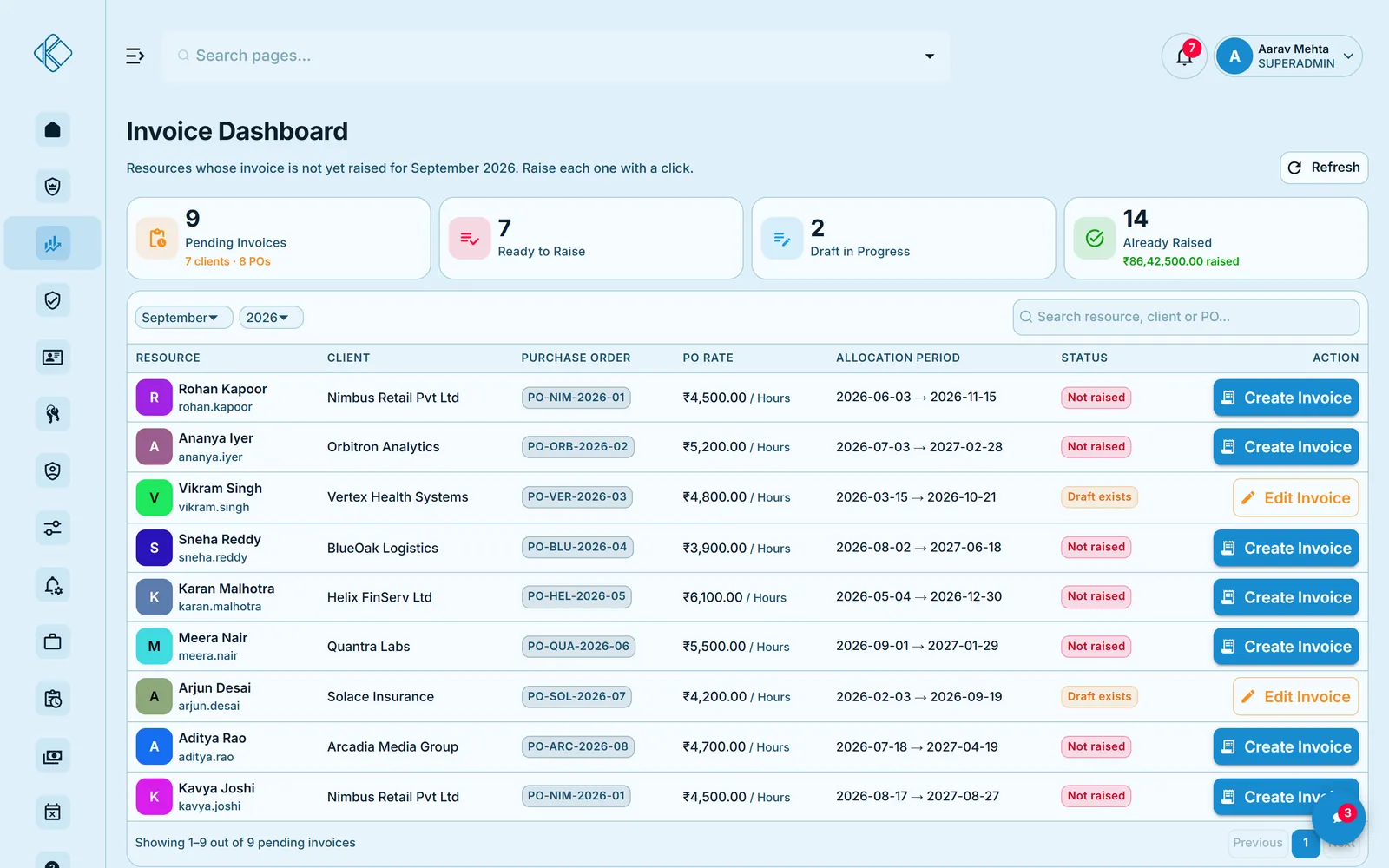Open the 2026 year dropdown
Screen dimensions: 1389x868
pyautogui.click(x=271, y=318)
